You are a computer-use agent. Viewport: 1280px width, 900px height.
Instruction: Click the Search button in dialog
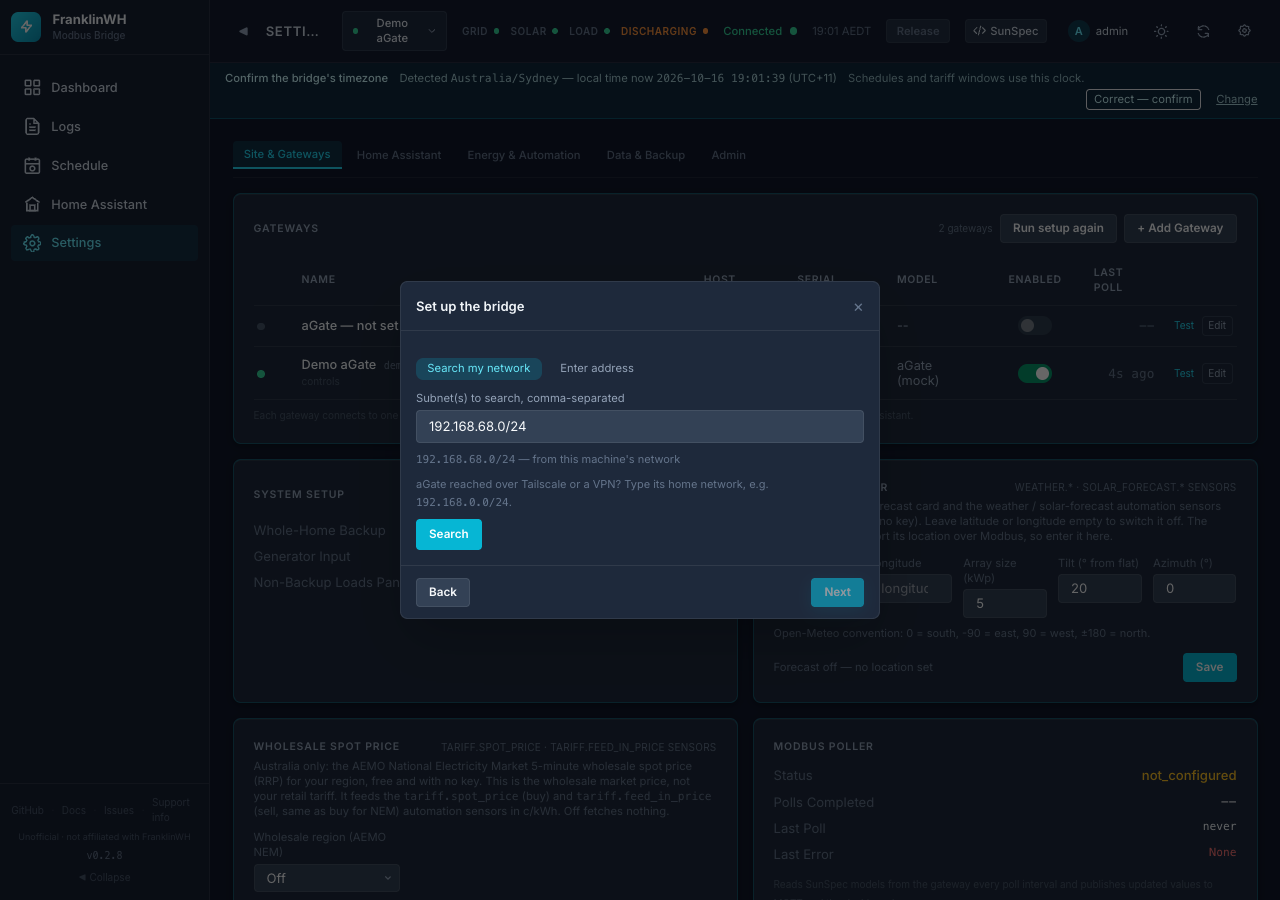[449, 534]
